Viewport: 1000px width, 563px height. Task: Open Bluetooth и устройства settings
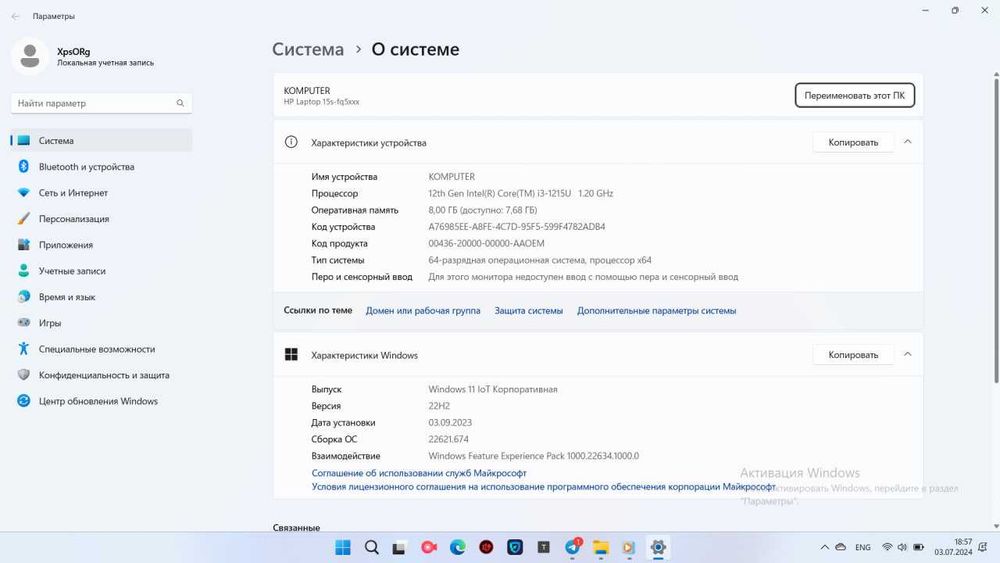click(101, 166)
